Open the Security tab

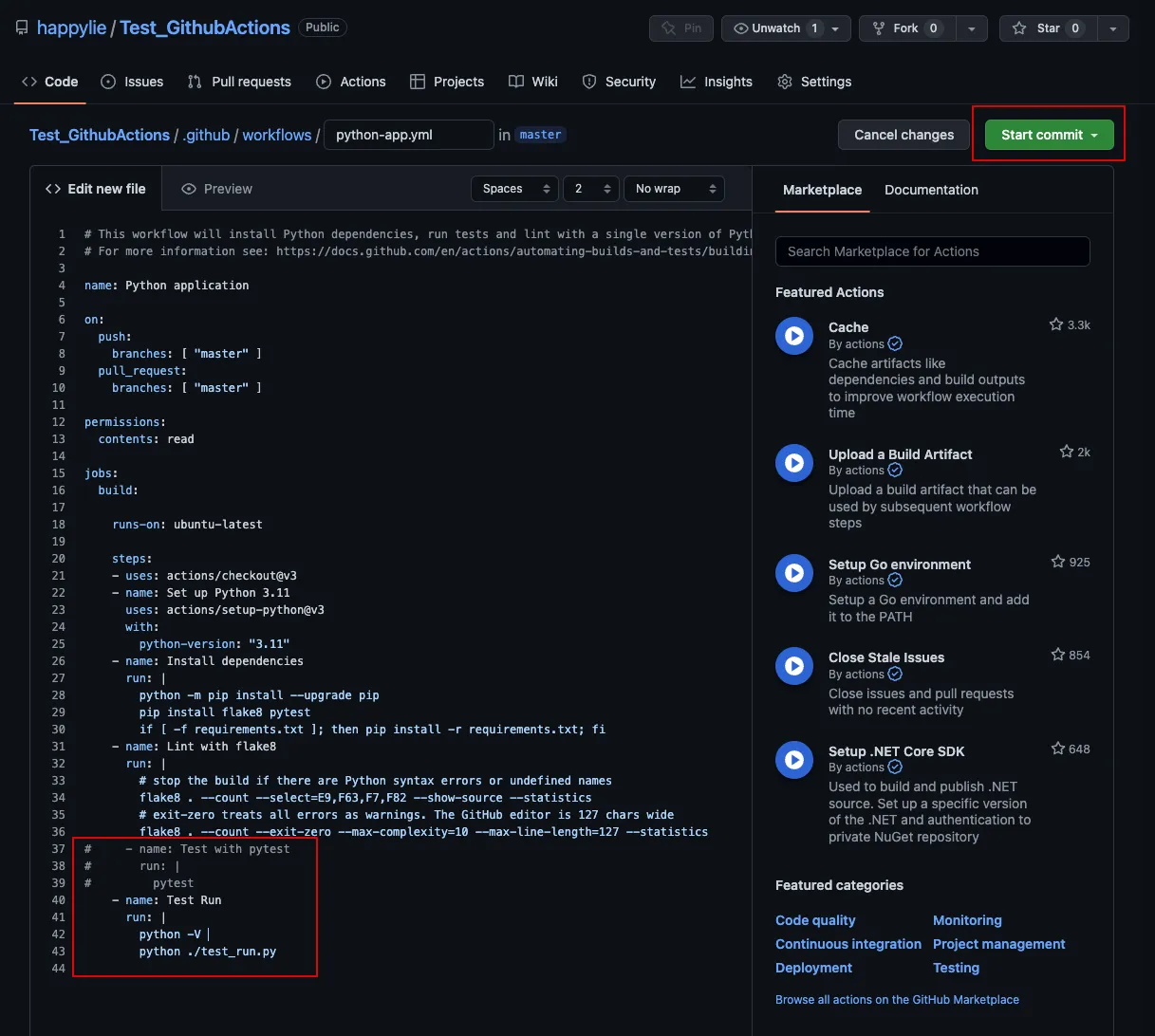(619, 82)
